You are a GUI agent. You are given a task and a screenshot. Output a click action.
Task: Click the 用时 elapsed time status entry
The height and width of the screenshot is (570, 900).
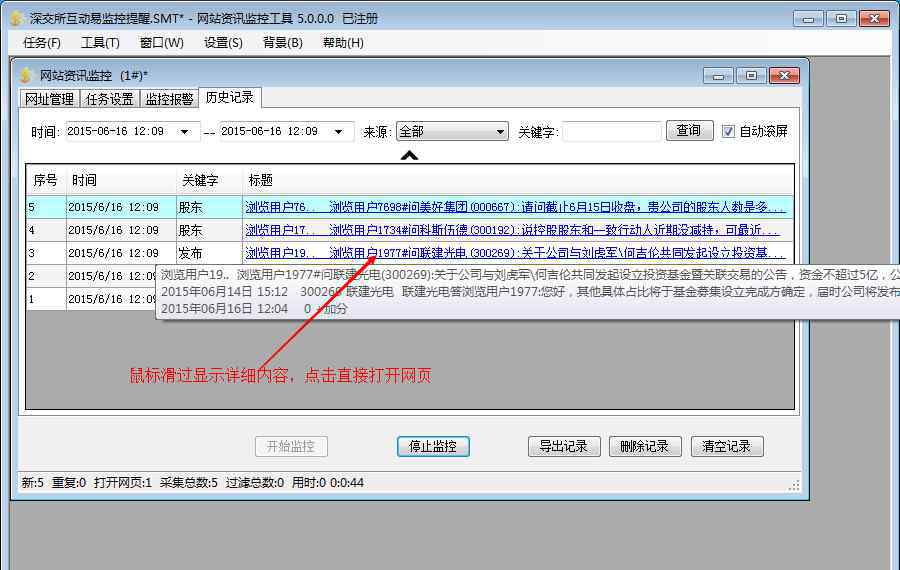click(328, 483)
